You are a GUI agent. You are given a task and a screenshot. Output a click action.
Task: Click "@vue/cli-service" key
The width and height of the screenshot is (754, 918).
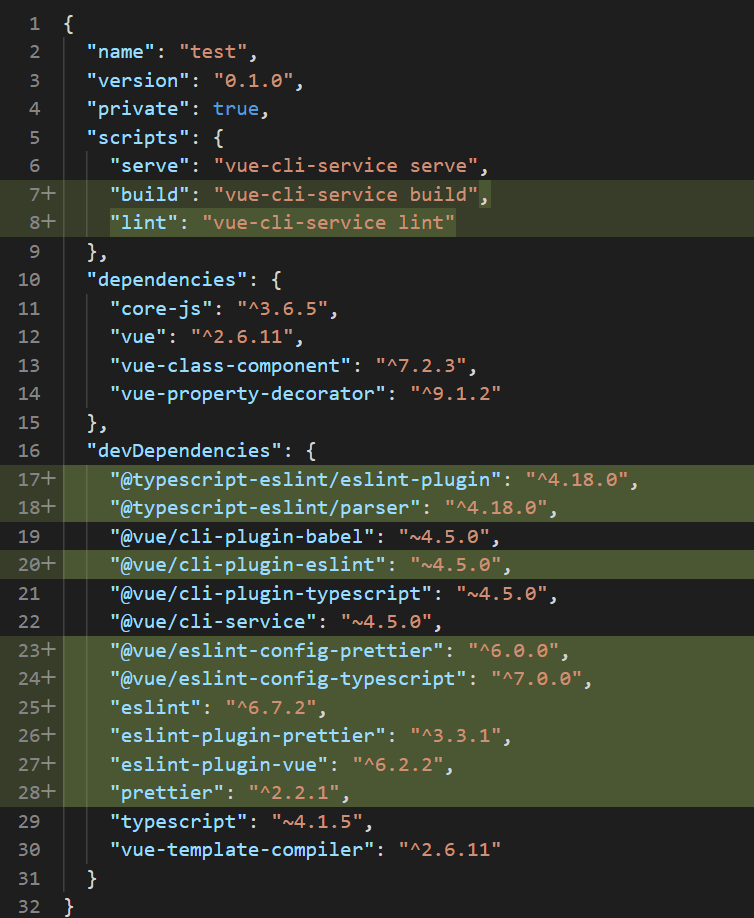[x=214, y=622]
